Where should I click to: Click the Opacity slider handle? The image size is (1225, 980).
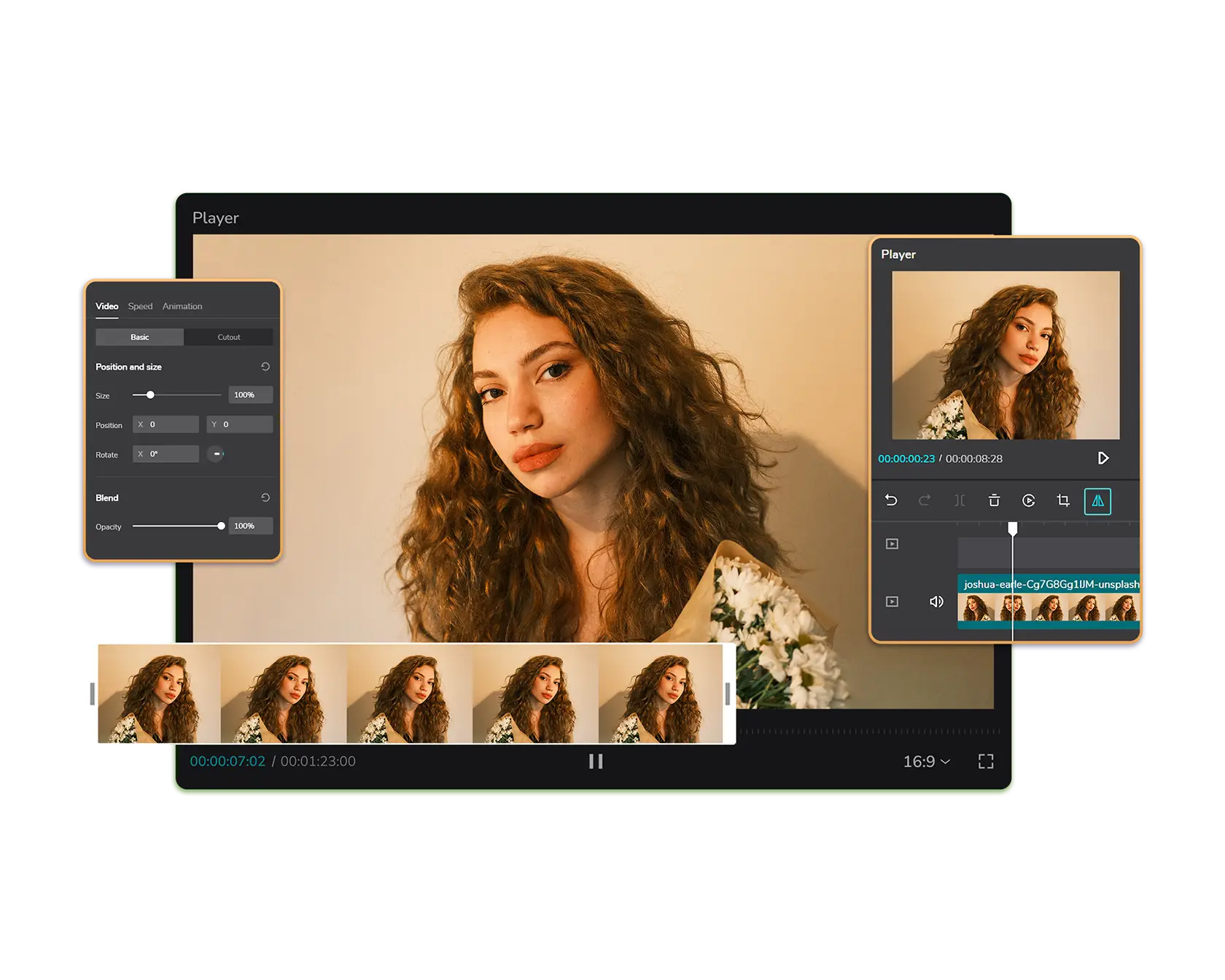pos(221,526)
